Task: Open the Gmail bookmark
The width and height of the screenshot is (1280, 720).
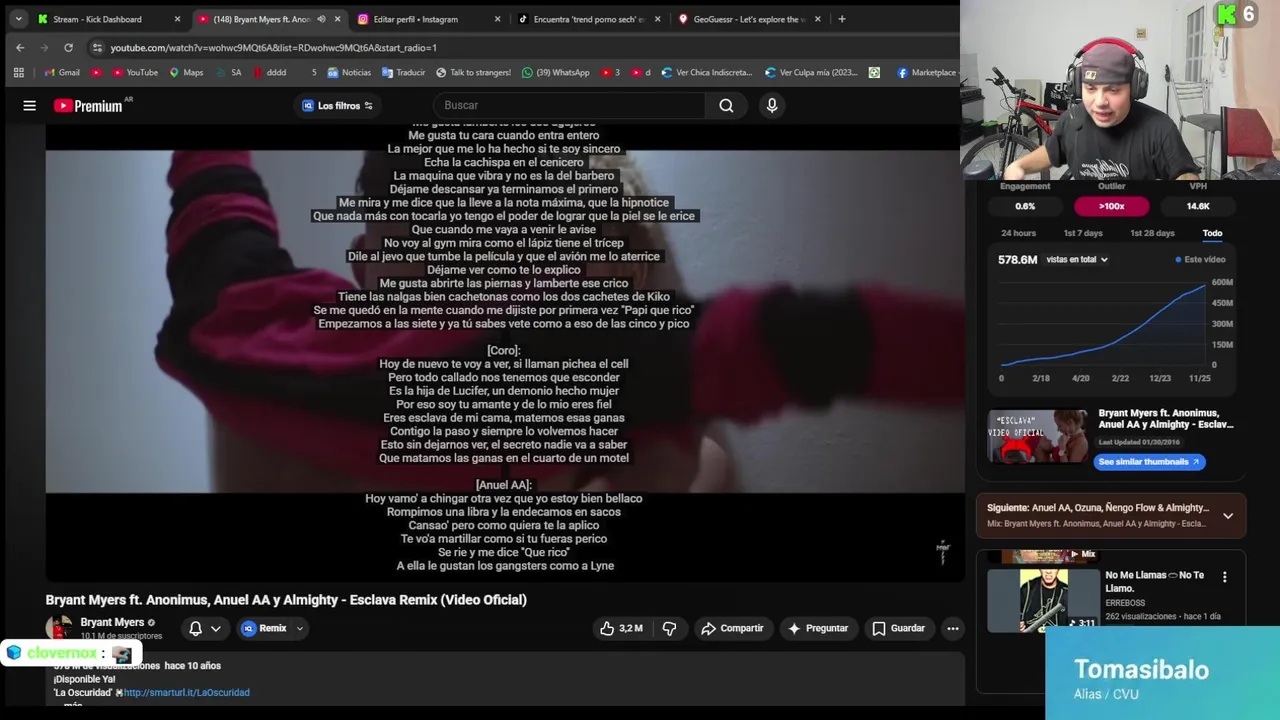Action: point(62,72)
